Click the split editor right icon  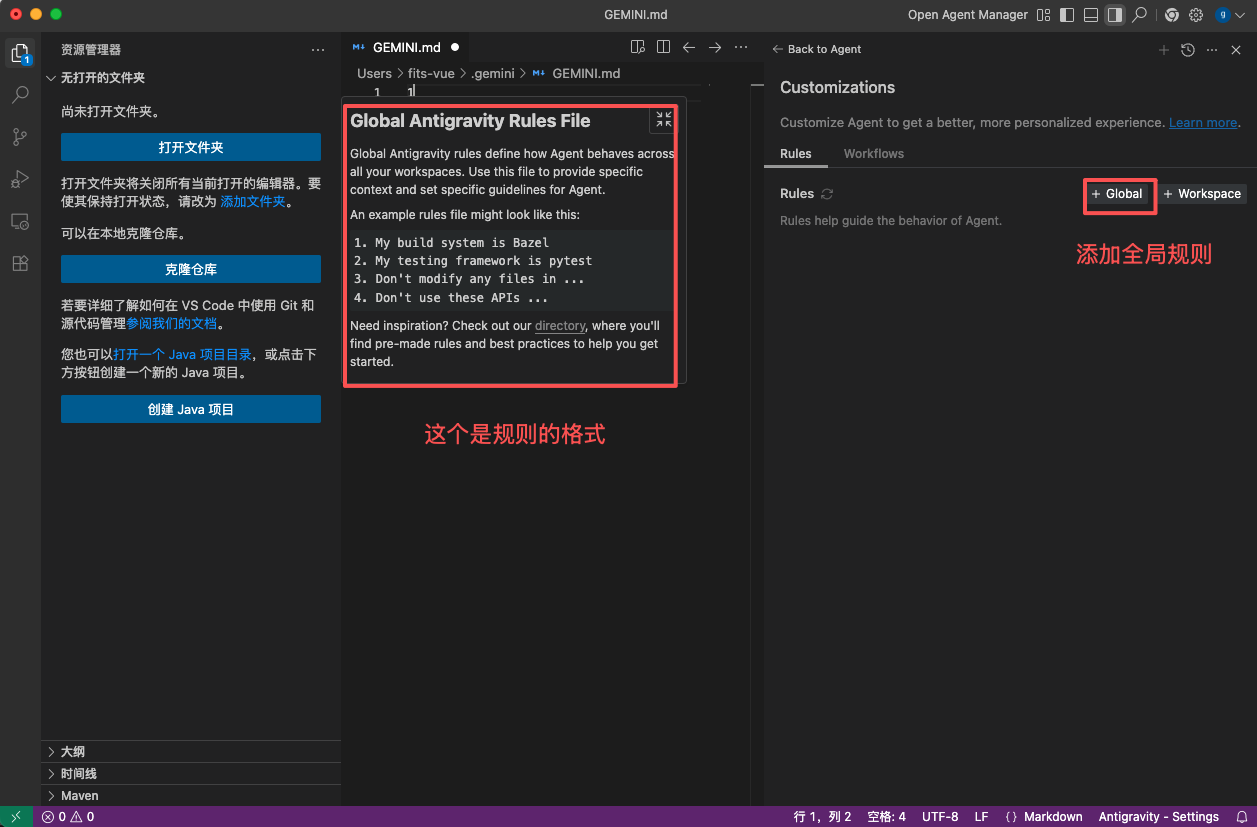pos(663,47)
